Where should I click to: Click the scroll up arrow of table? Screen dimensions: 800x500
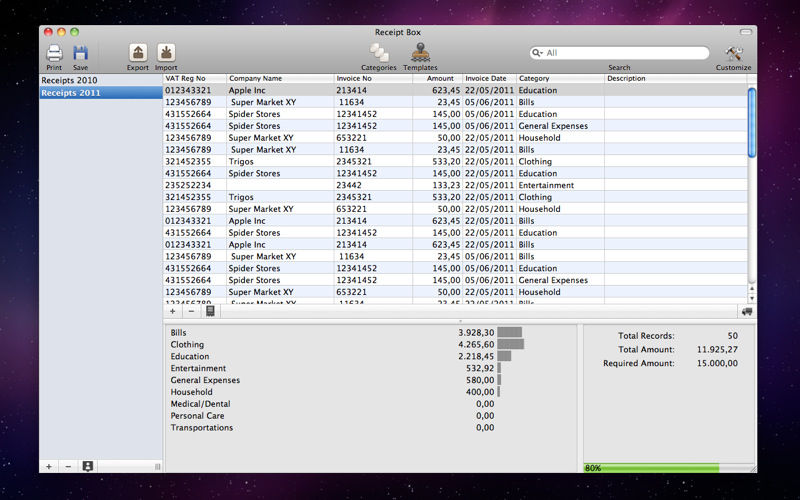[x=752, y=289]
